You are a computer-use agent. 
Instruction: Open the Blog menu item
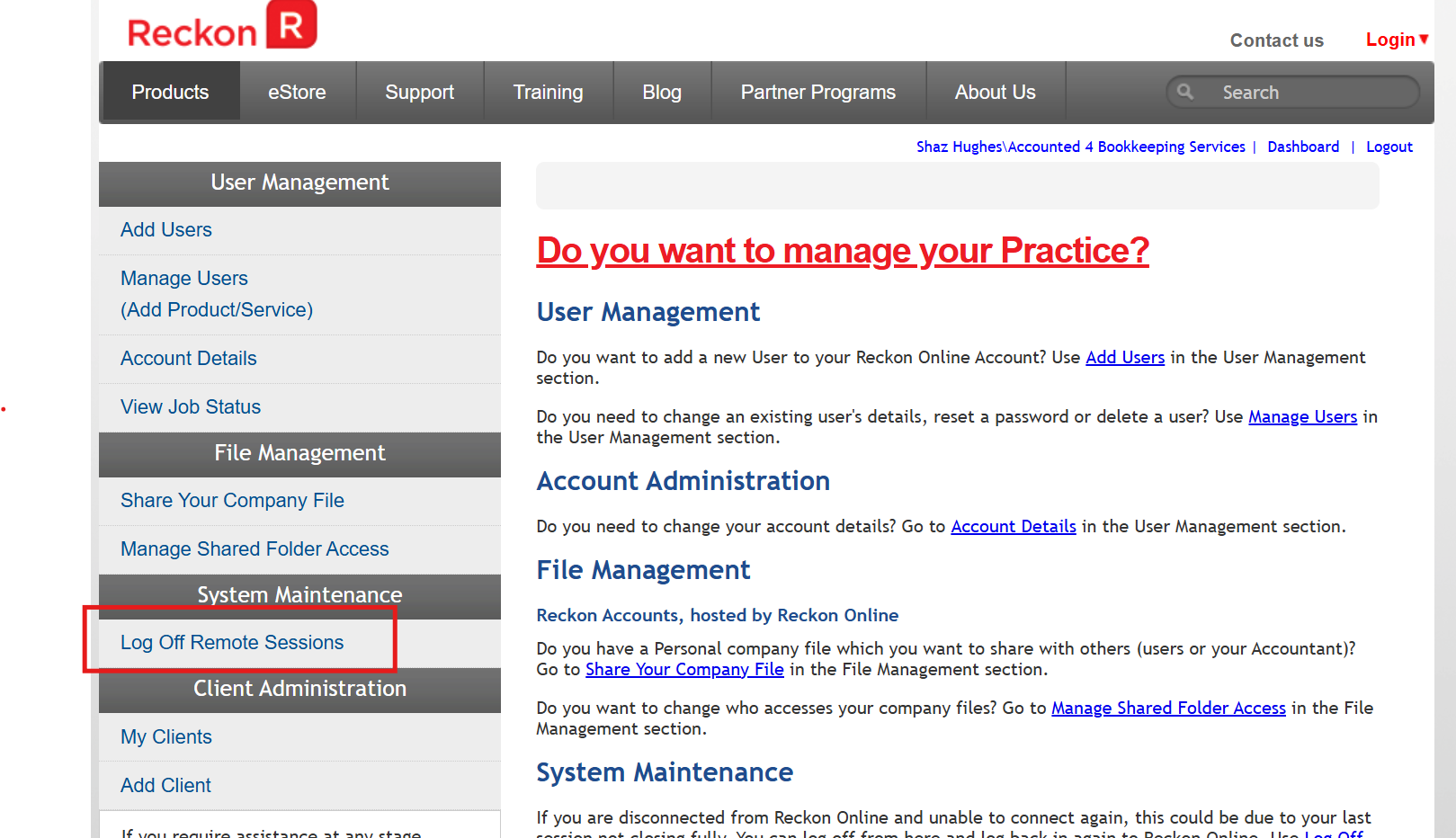tap(662, 92)
